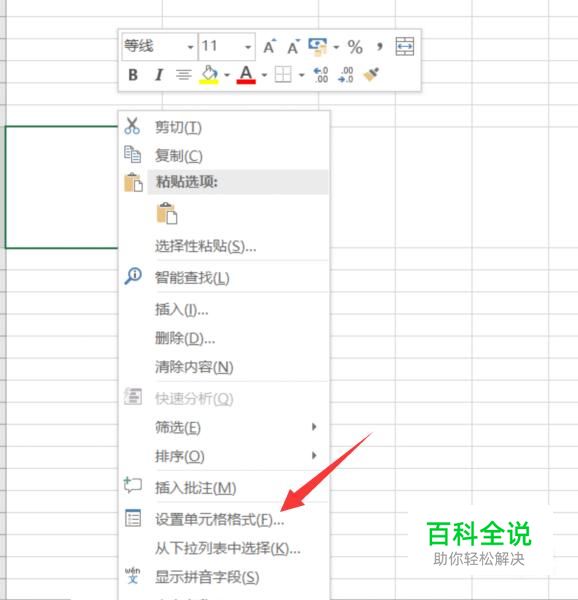Select 智能查找(L) menu entry
This screenshot has width=578, height=600.
pos(224,277)
